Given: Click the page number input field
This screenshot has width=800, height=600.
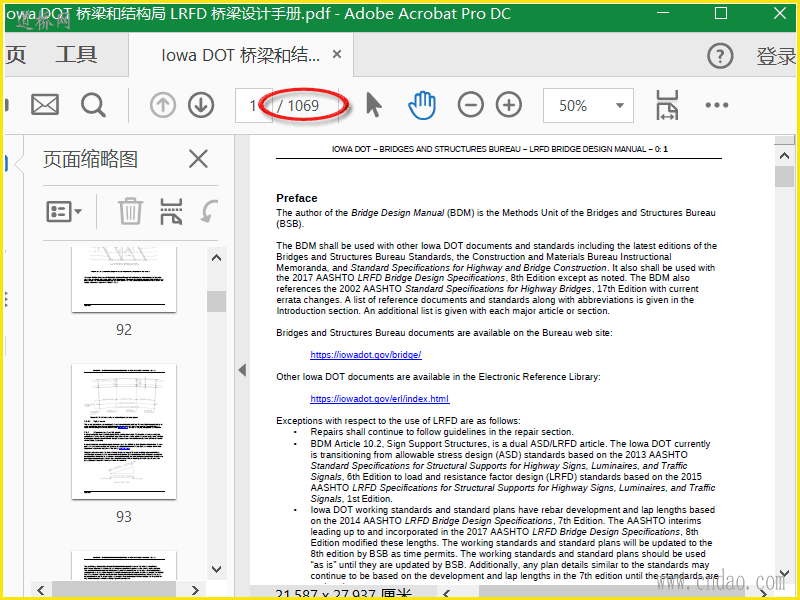Looking at the screenshot, I should coord(253,106).
